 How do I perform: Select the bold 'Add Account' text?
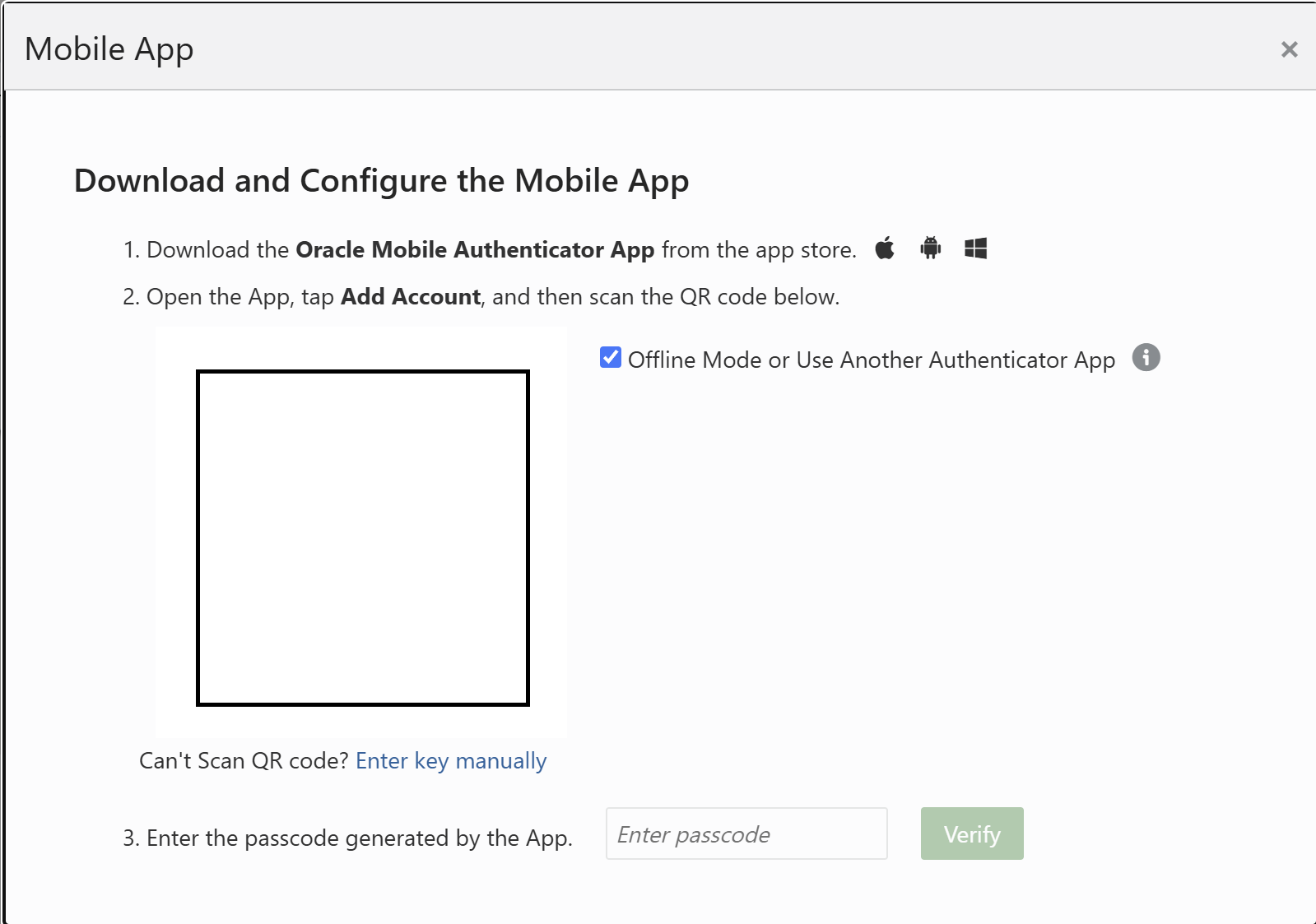pyautogui.click(x=411, y=297)
